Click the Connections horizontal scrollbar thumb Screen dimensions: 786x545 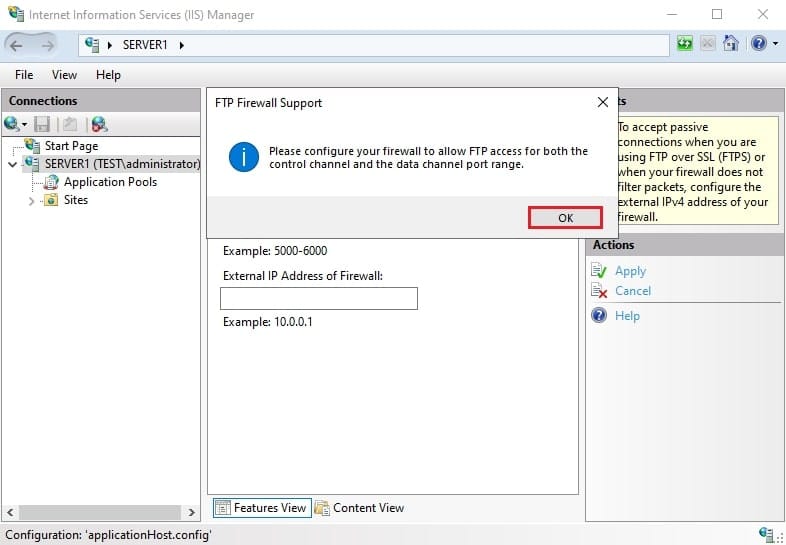click(x=100, y=512)
